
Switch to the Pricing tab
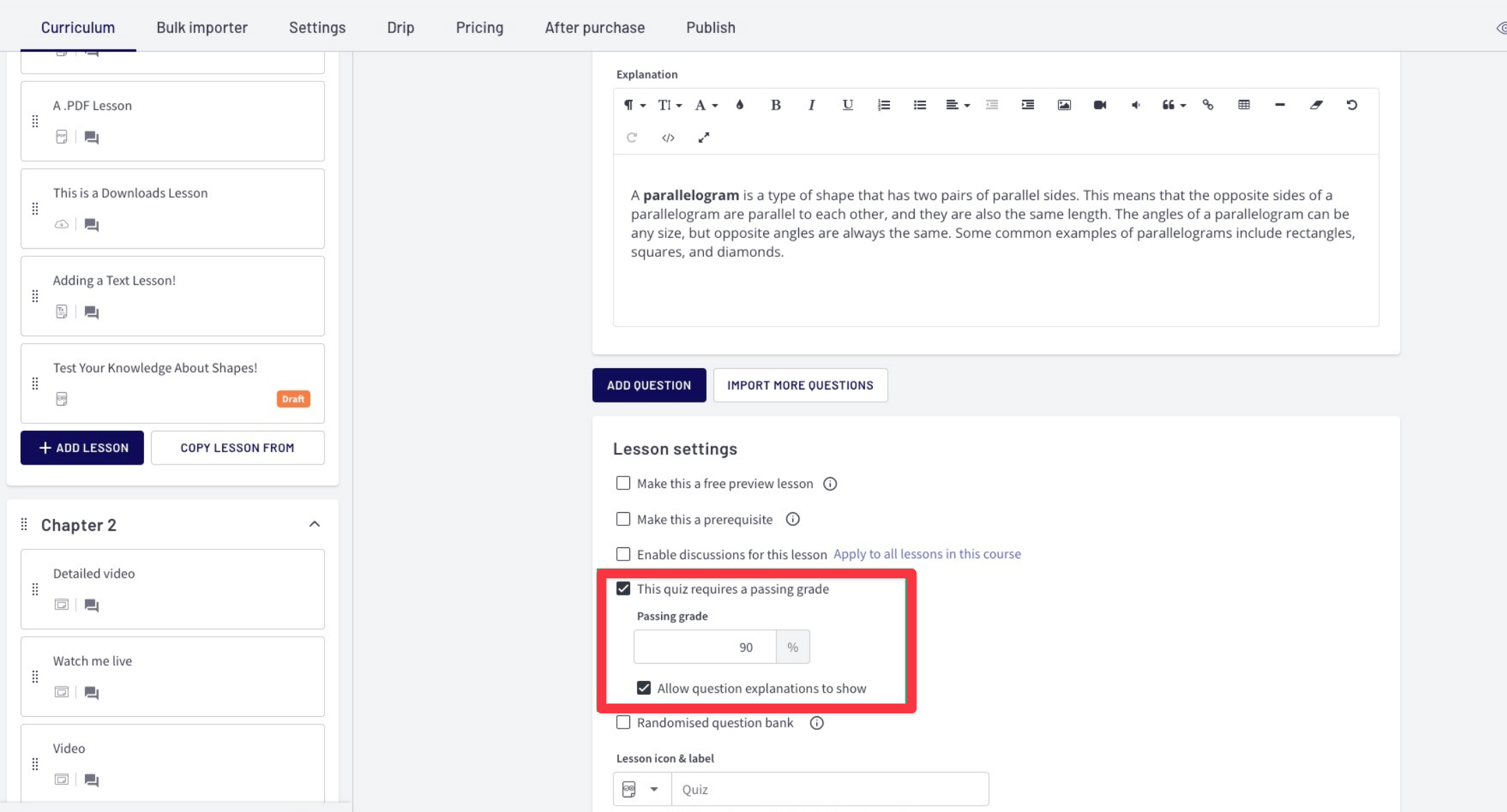tap(479, 28)
